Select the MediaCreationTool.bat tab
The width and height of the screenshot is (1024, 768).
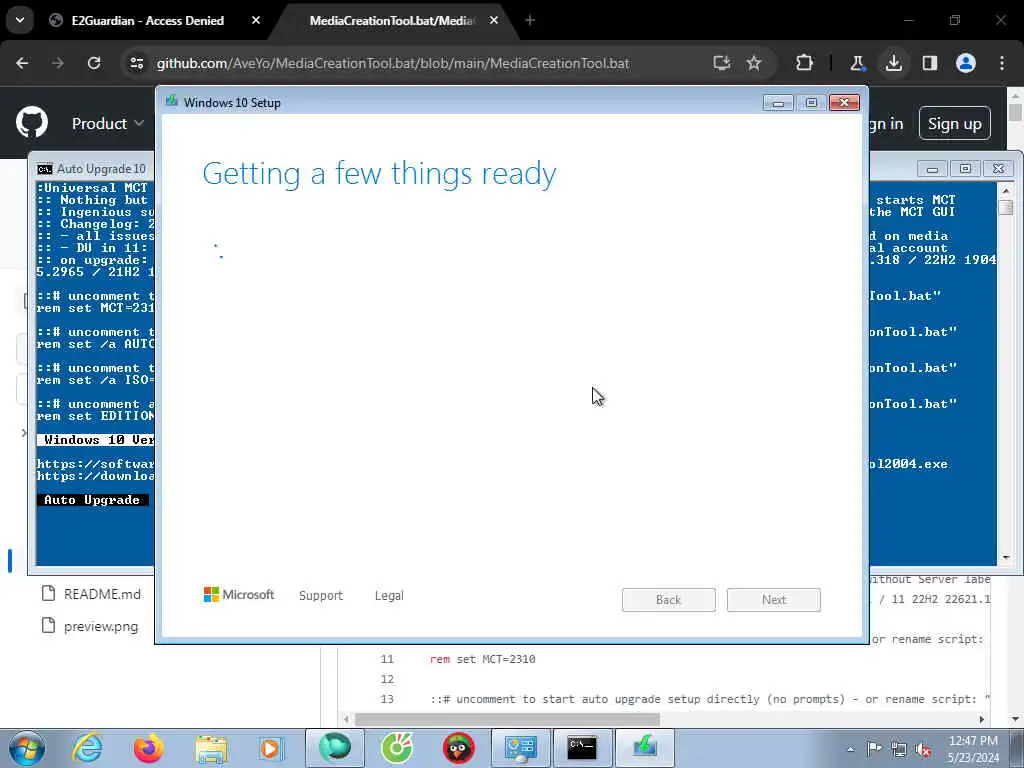coord(392,21)
